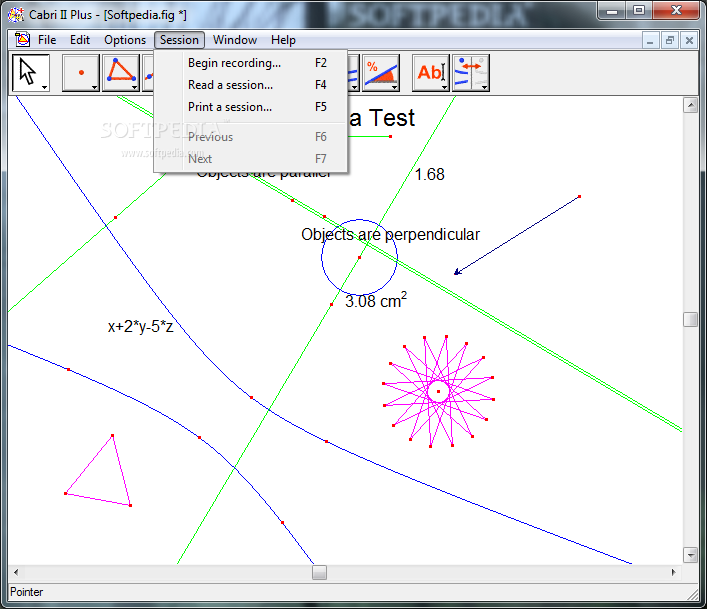
Task: Close the open Session menu
Action: [179, 40]
